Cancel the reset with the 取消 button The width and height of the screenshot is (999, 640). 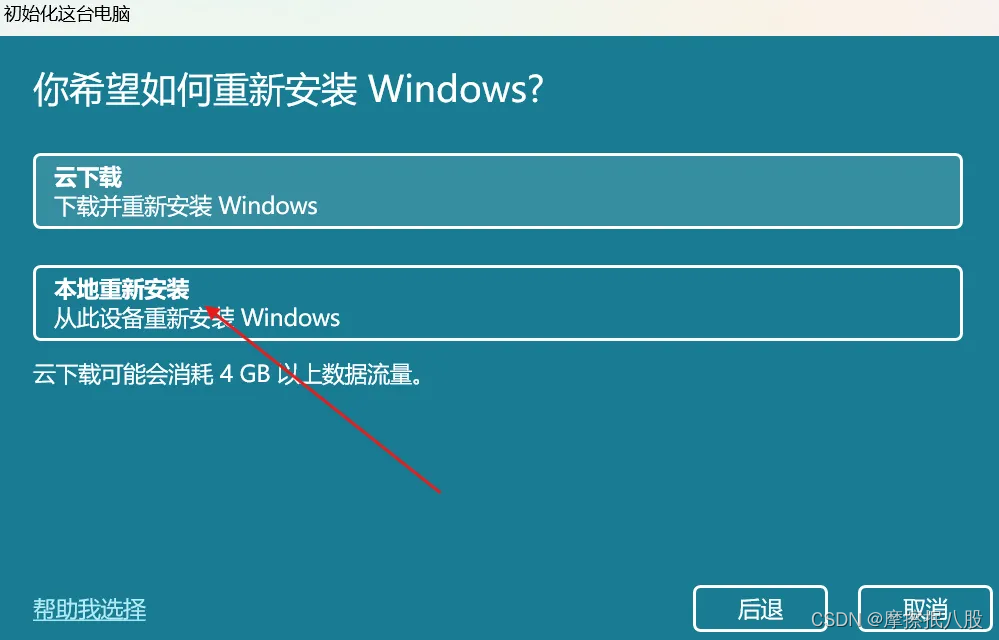(925, 609)
